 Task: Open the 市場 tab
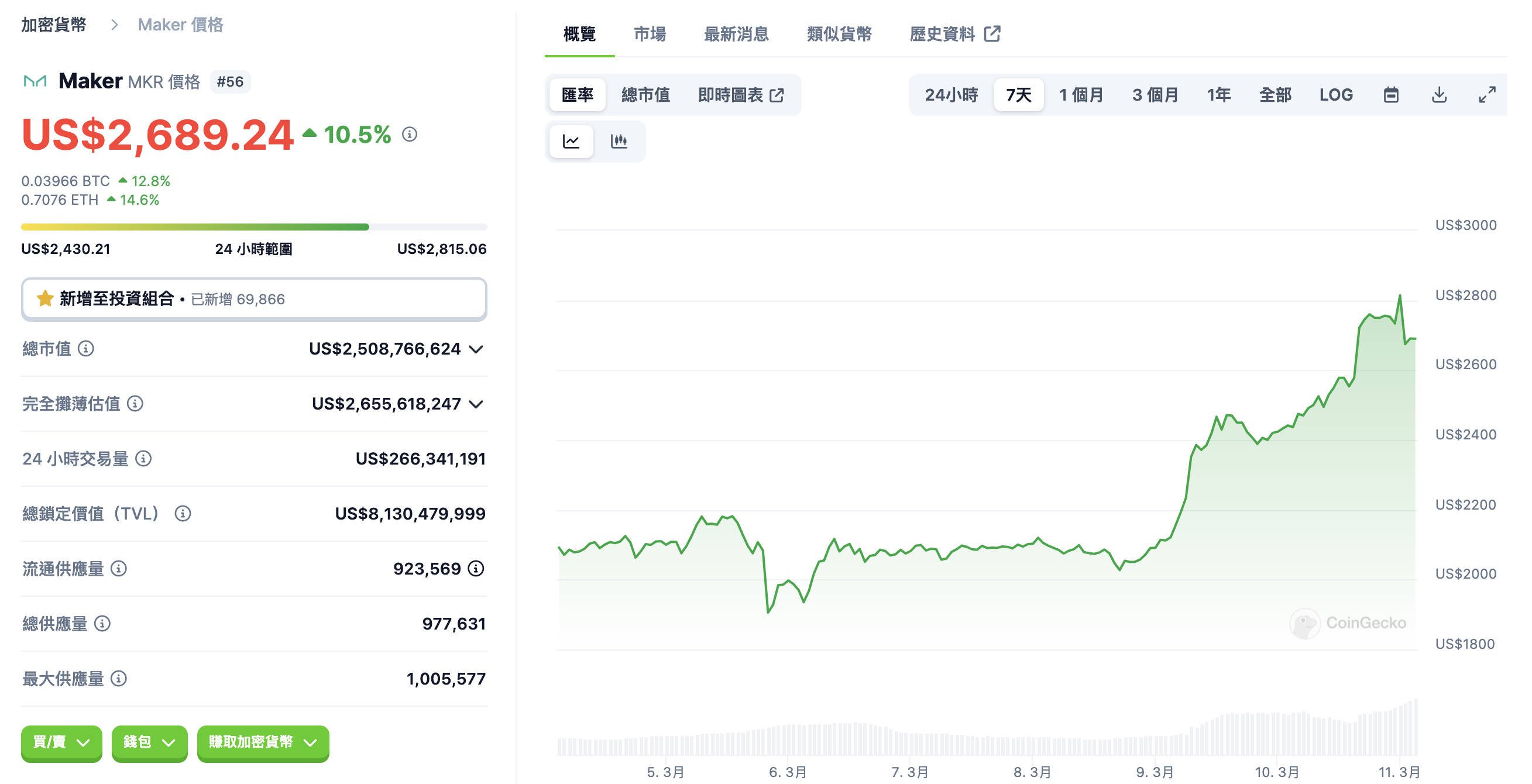coord(650,35)
